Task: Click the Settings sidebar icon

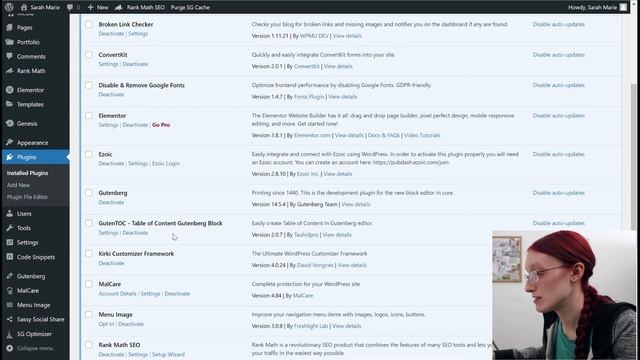Action: click(9, 242)
